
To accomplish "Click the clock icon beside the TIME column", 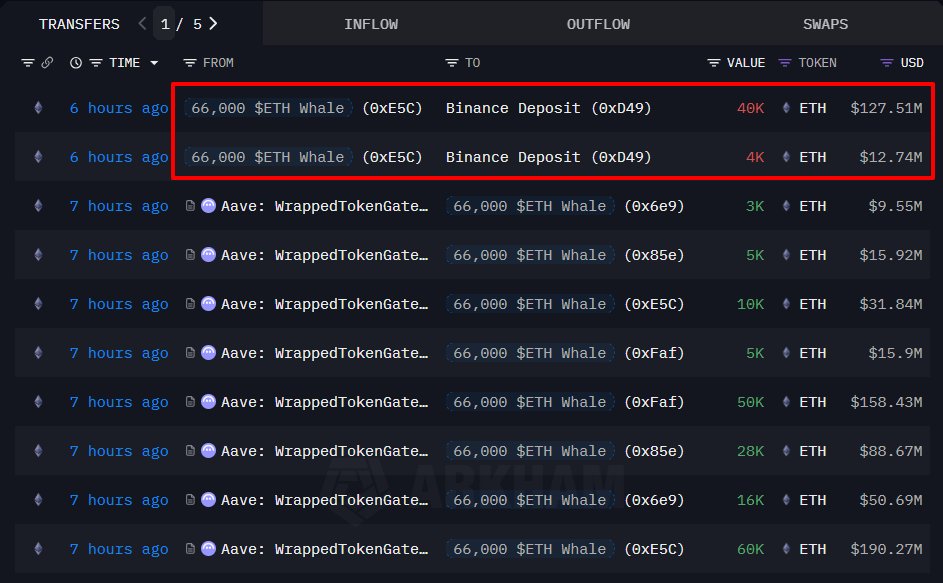I will tap(76, 62).
